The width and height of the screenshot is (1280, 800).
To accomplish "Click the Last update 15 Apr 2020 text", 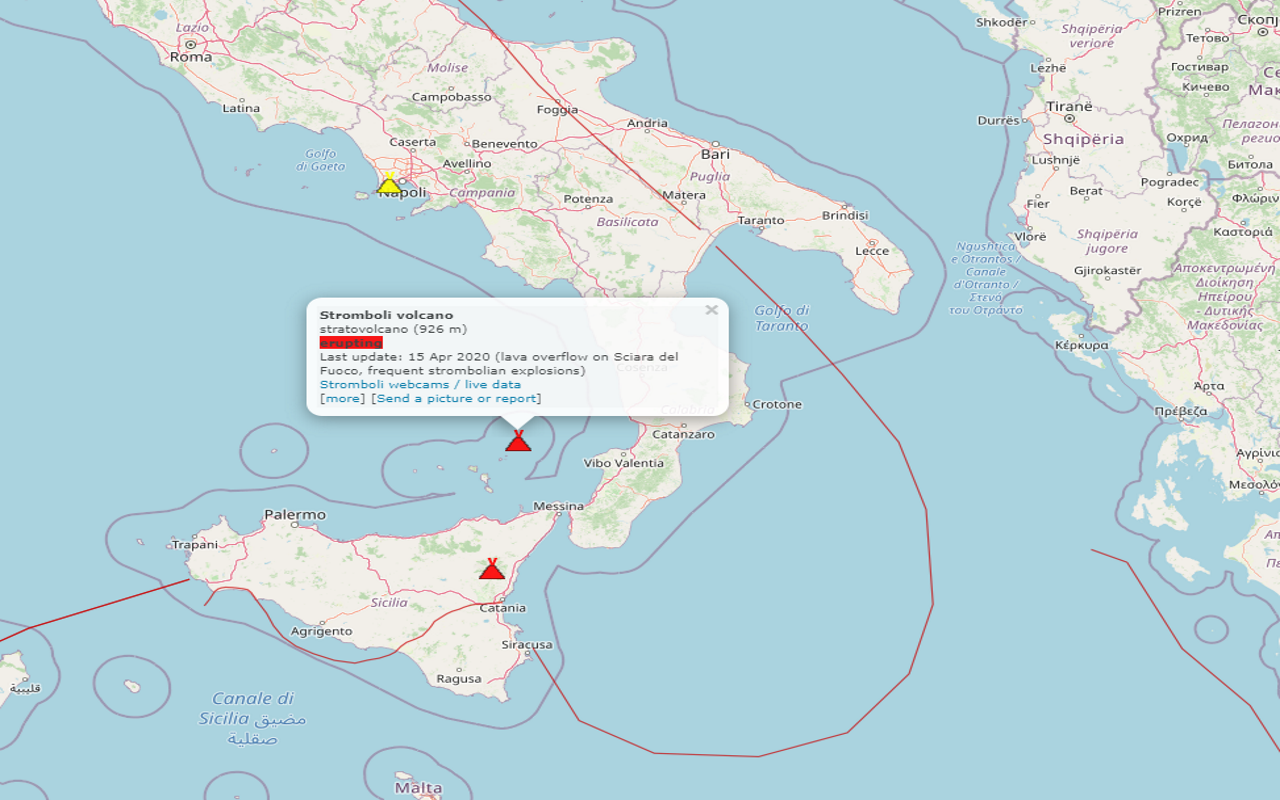I will pyautogui.click(x=499, y=363).
